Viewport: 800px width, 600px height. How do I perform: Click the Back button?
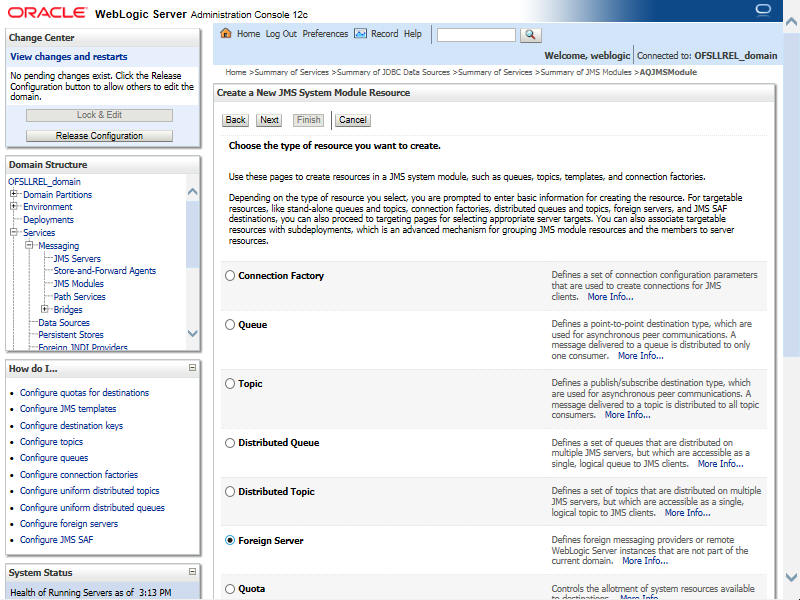235,120
